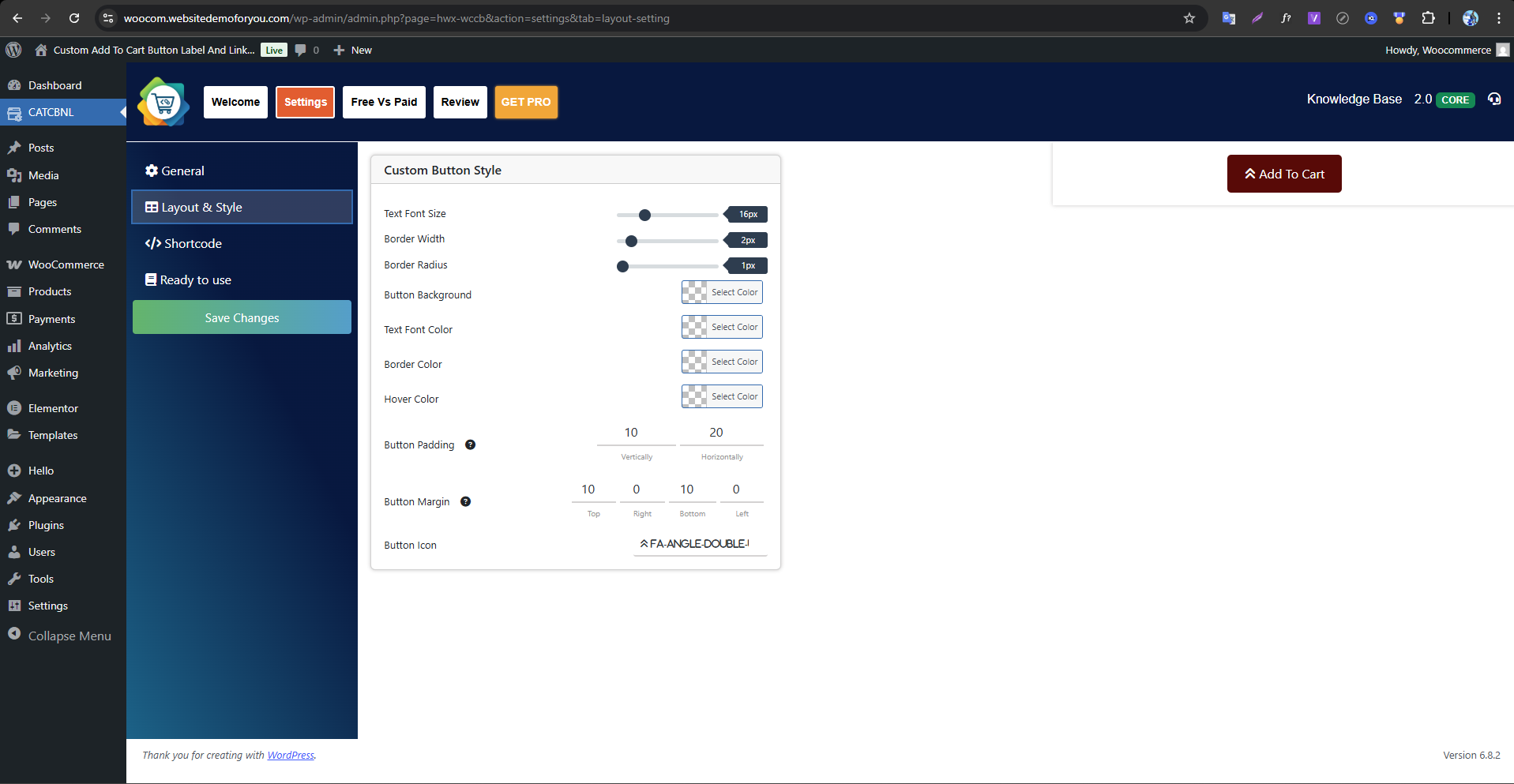Click the GET PRO button
This screenshot has width=1514, height=784.
(x=526, y=102)
